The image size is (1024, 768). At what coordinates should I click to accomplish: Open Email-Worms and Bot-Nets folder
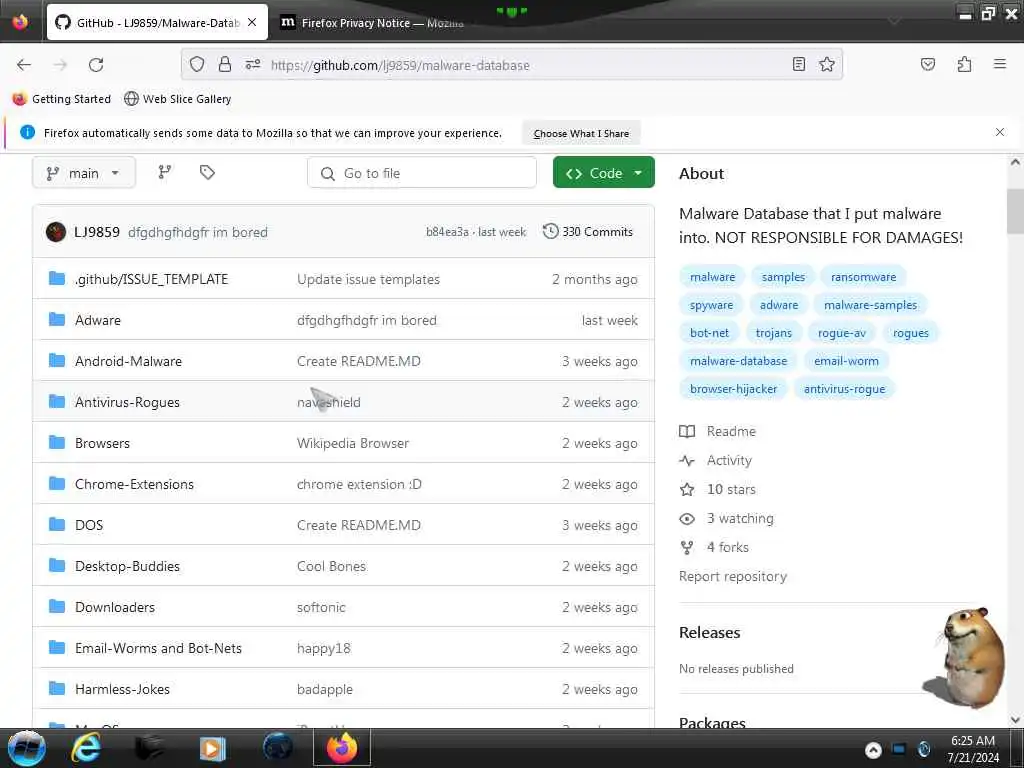159,648
